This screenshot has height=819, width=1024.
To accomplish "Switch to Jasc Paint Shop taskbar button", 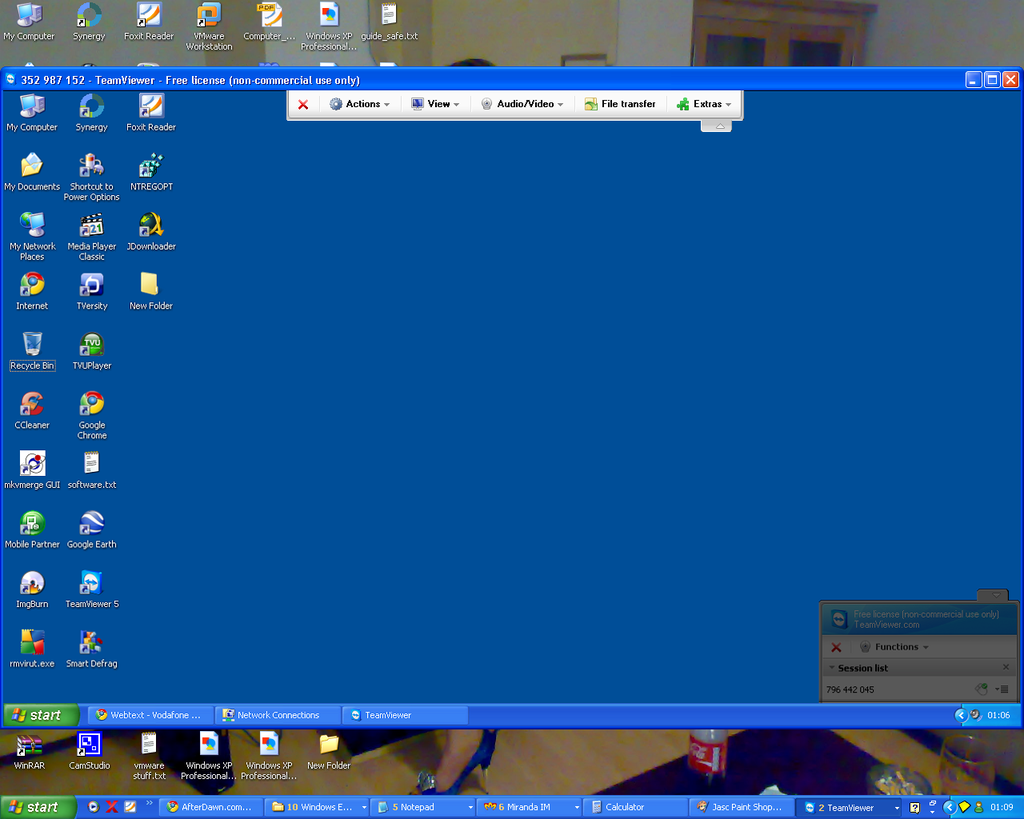I will pyautogui.click(x=742, y=807).
